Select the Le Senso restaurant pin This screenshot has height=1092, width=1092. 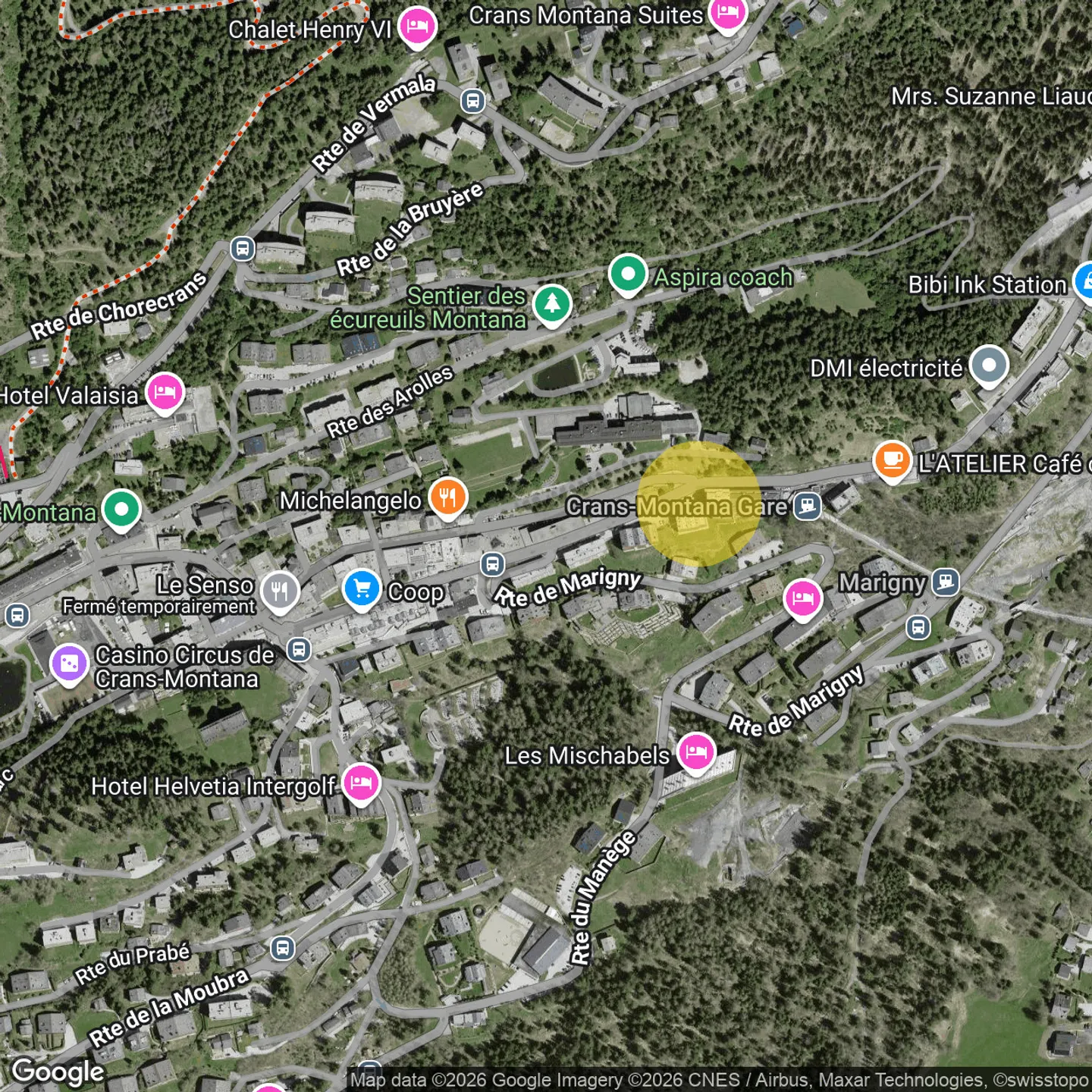tap(280, 591)
